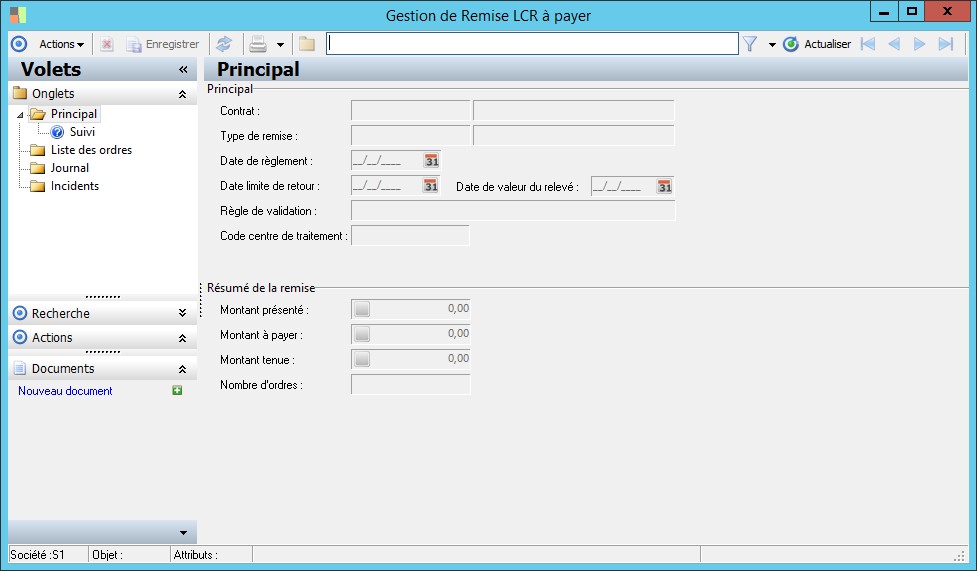
Task: Click the Attributs status bar entry
Action: (x=196, y=555)
